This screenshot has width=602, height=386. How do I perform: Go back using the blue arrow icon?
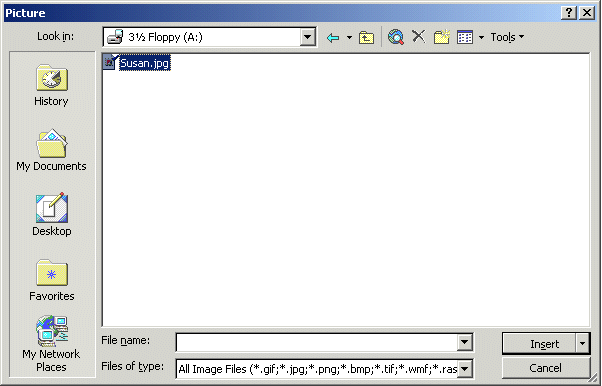333,37
